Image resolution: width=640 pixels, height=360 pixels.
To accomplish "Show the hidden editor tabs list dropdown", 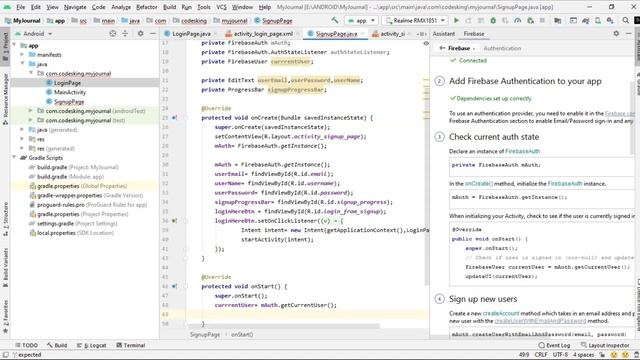I will coord(422,34).
